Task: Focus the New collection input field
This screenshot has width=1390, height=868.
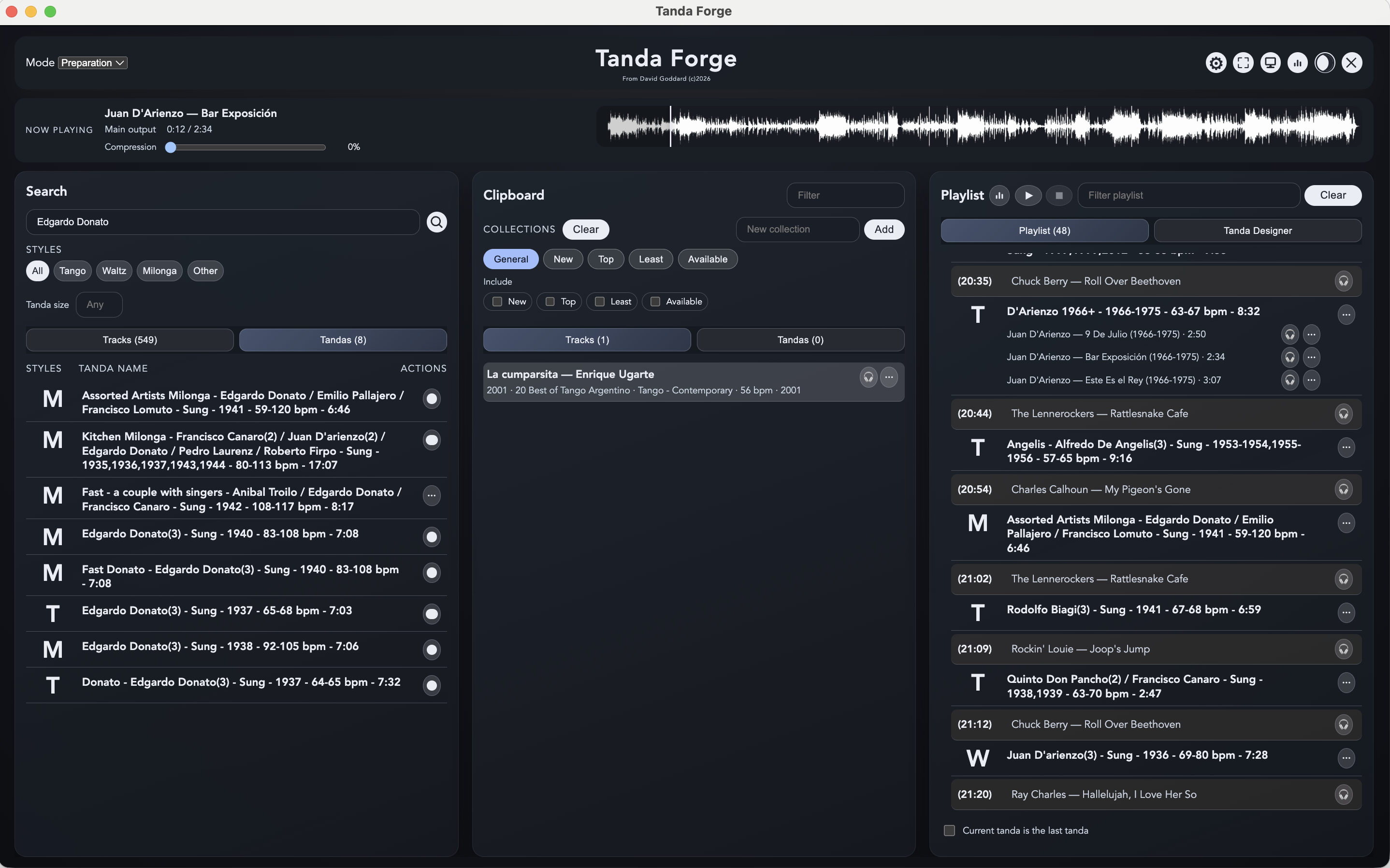Action: [x=797, y=230]
